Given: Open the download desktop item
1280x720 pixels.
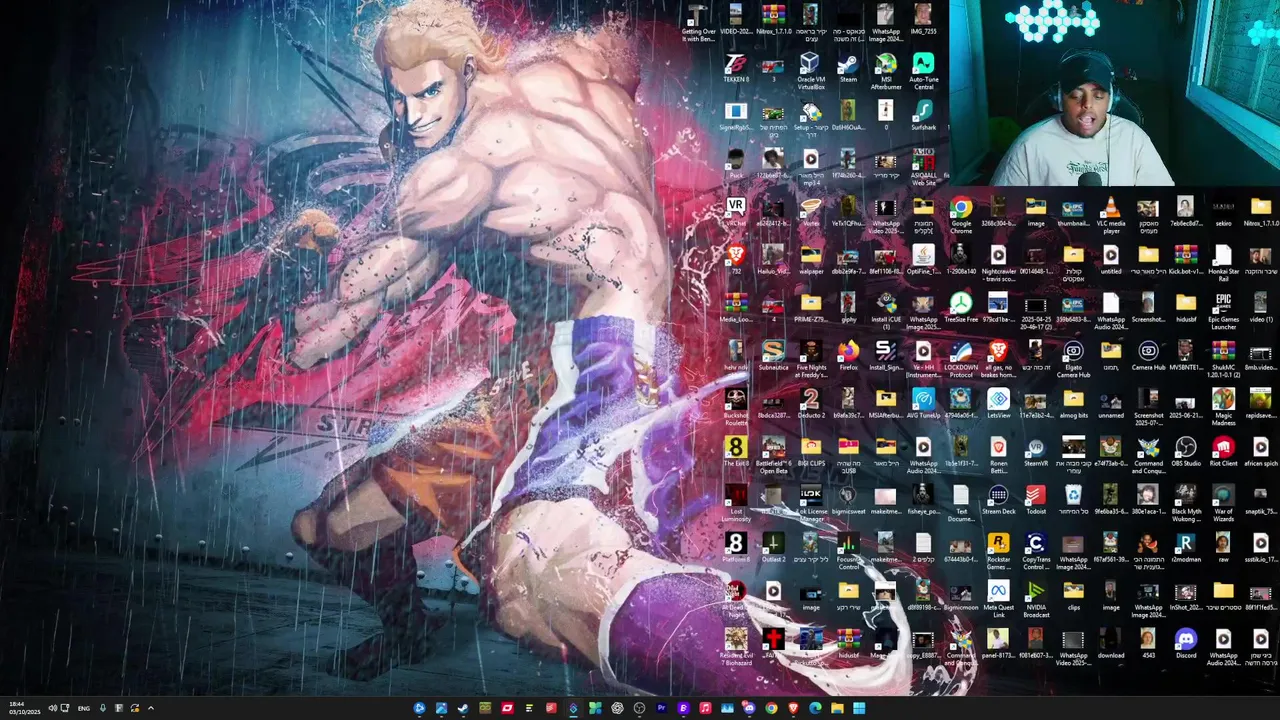Looking at the screenshot, I should tap(1111, 644).
